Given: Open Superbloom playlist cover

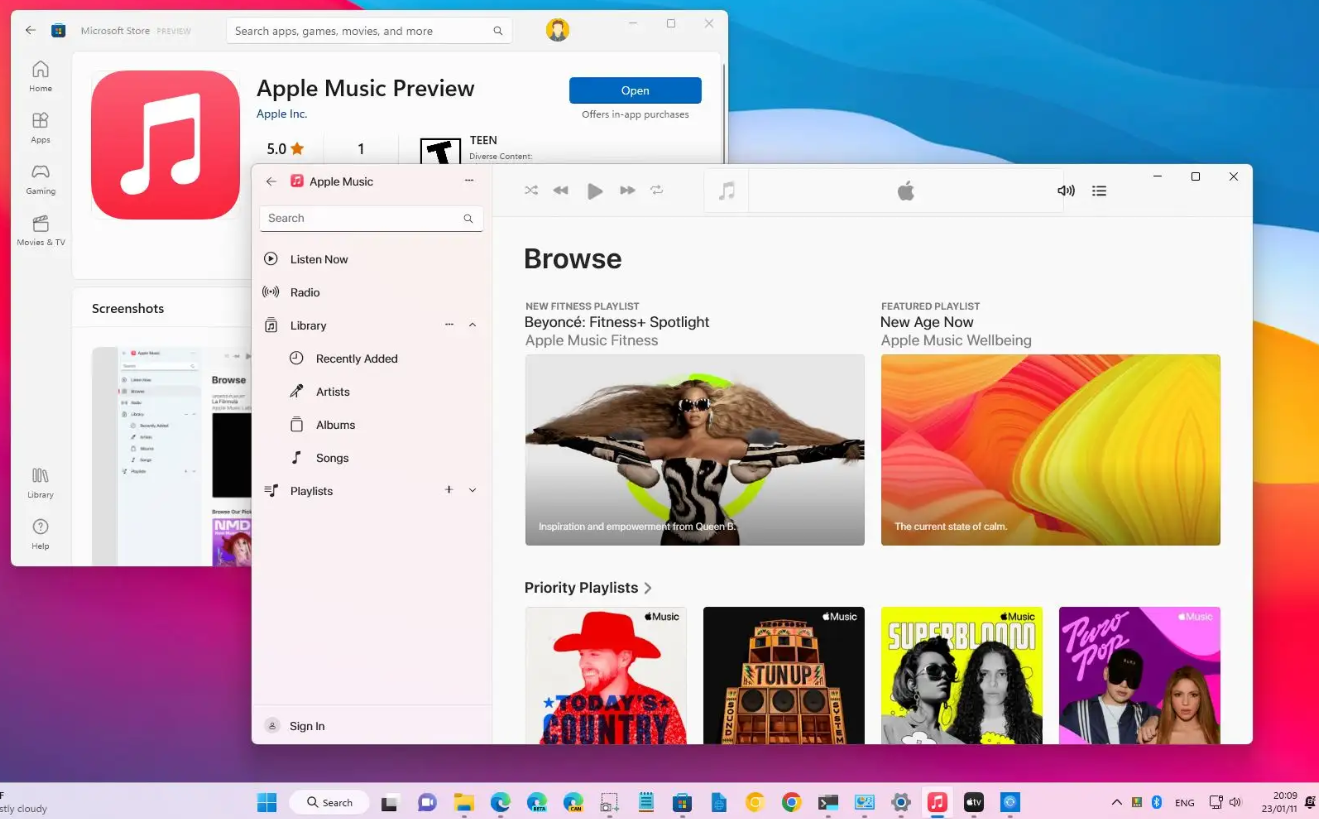Looking at the screenshot, I should click(x=962, y=675).
